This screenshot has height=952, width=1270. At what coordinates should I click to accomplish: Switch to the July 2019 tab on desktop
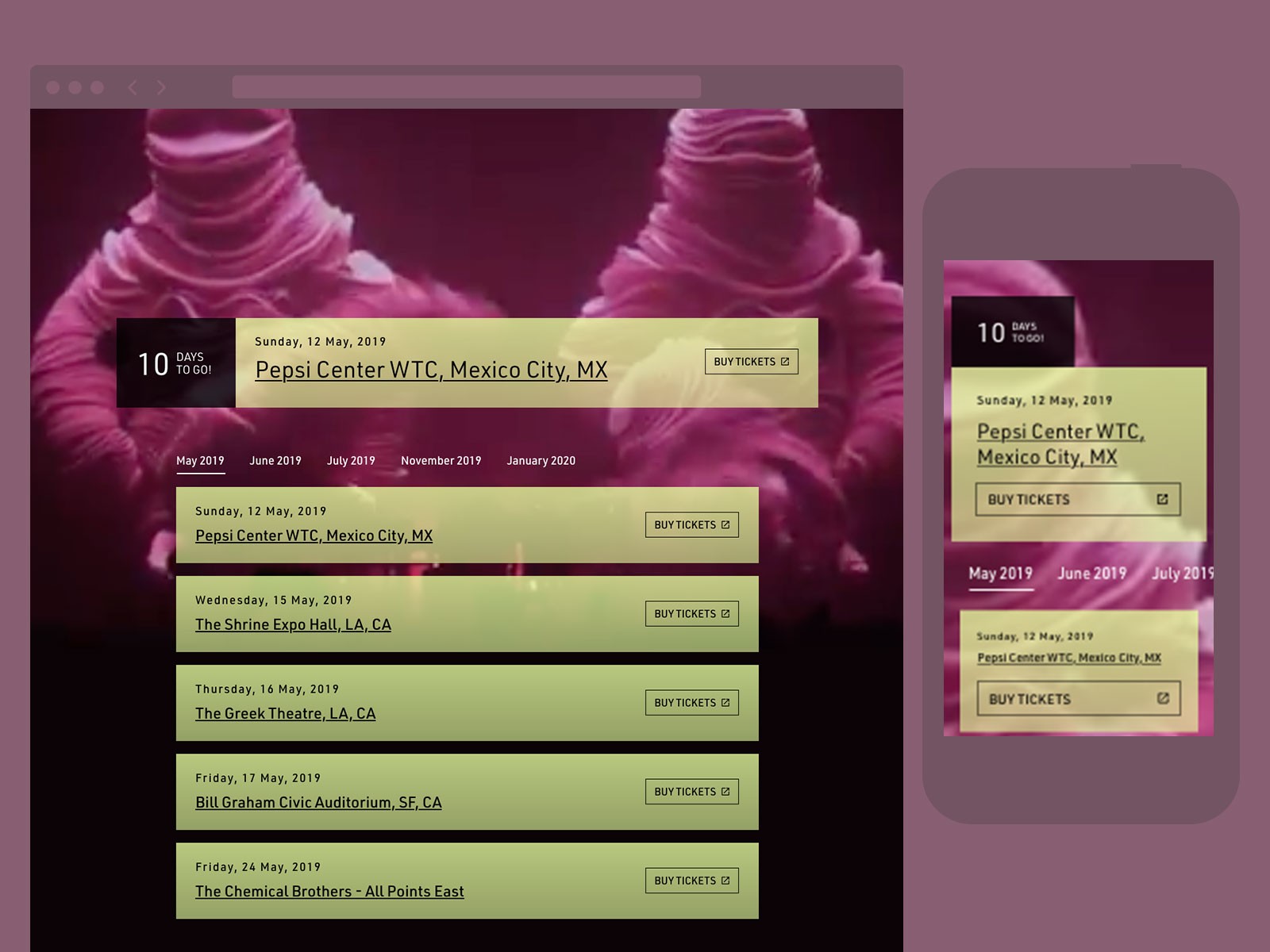tap(351, 461)
